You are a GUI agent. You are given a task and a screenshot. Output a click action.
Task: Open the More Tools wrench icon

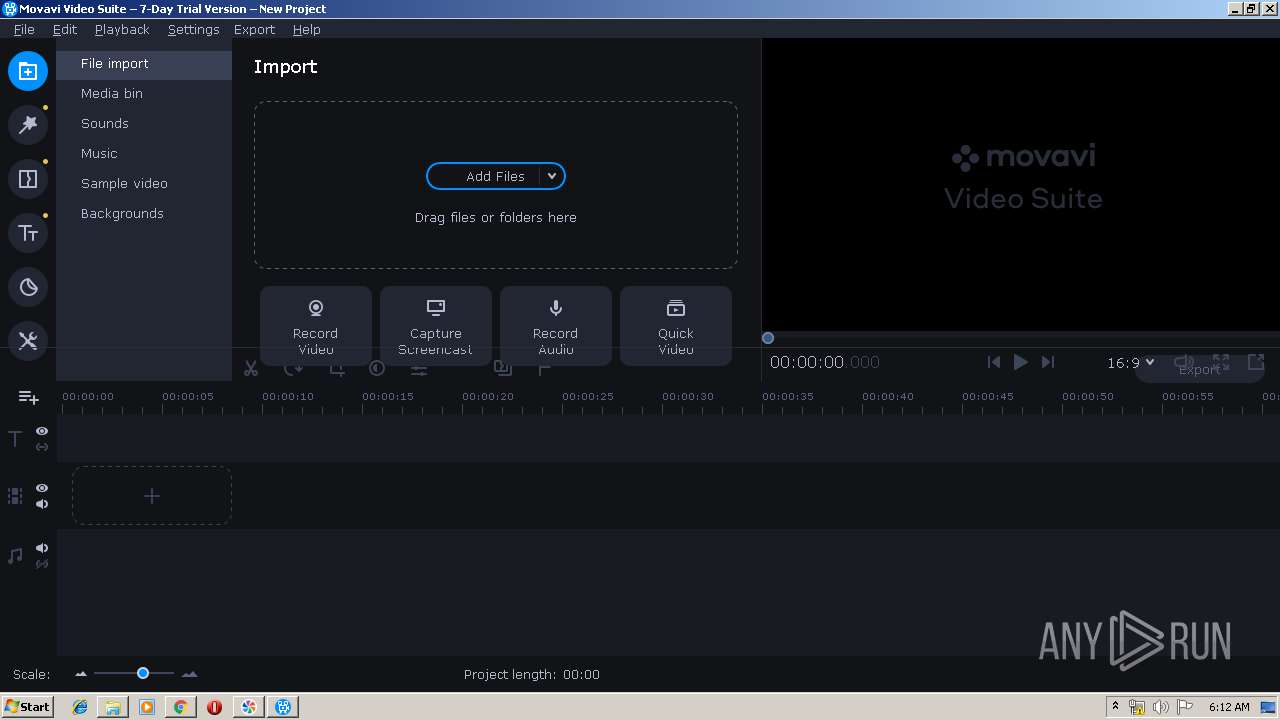tap(28, 341)
